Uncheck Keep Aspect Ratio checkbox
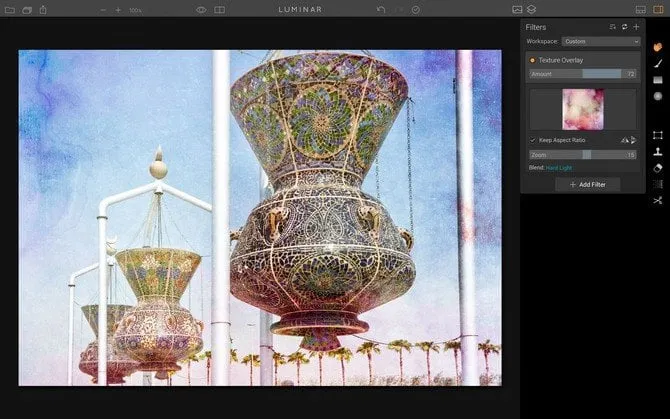This screenshot has height=419, width=670. pos(532,140)
